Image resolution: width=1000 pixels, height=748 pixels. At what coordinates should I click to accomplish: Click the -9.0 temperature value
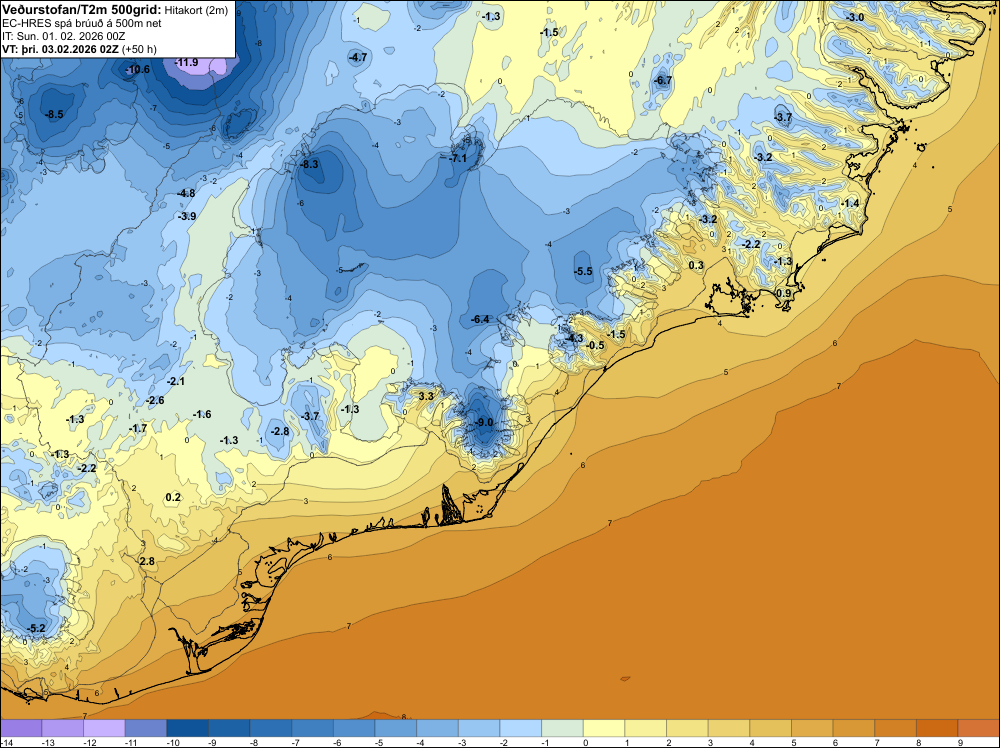tap(484, 423)
